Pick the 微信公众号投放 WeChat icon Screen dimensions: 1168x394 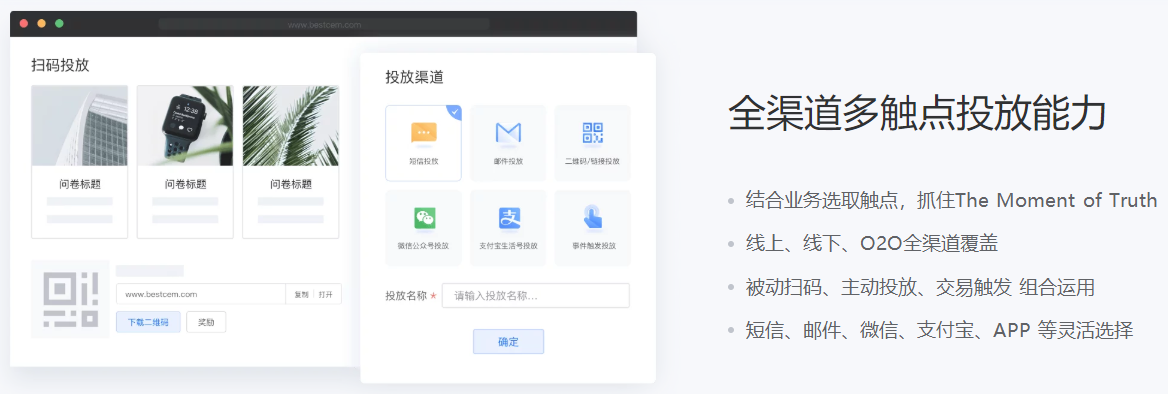coord(424,218)
